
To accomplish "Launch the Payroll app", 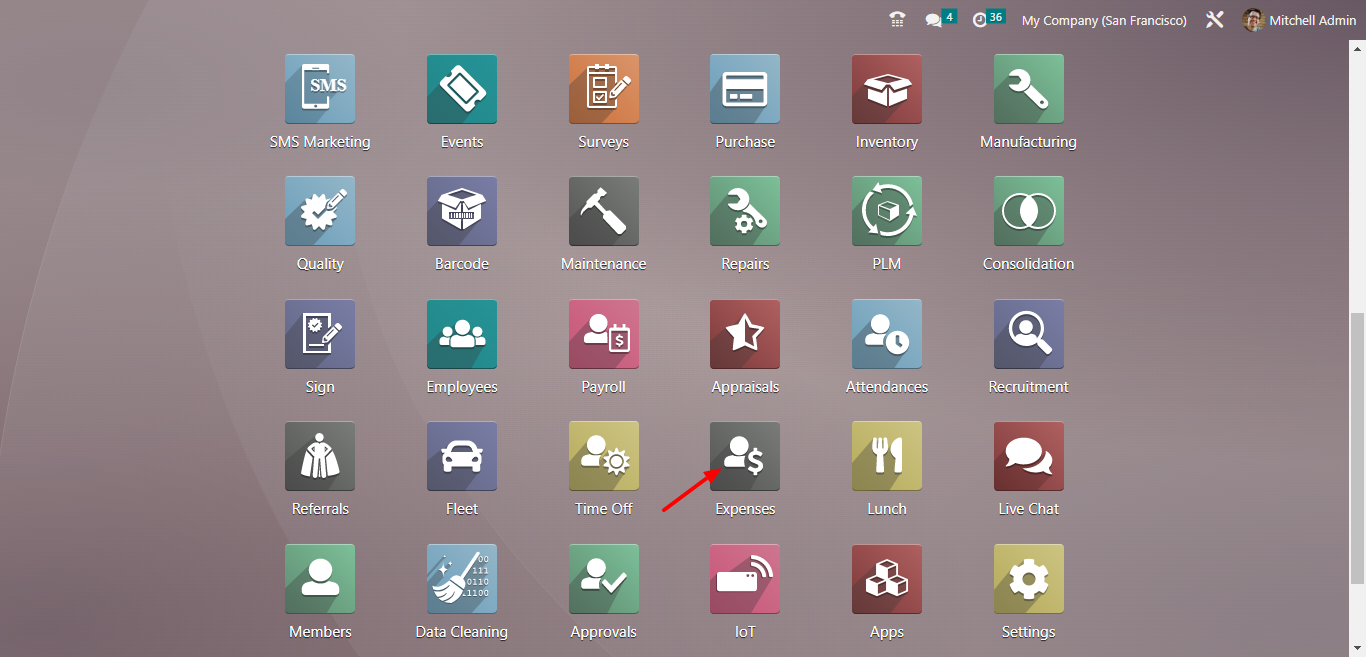I will pos(603,348).
